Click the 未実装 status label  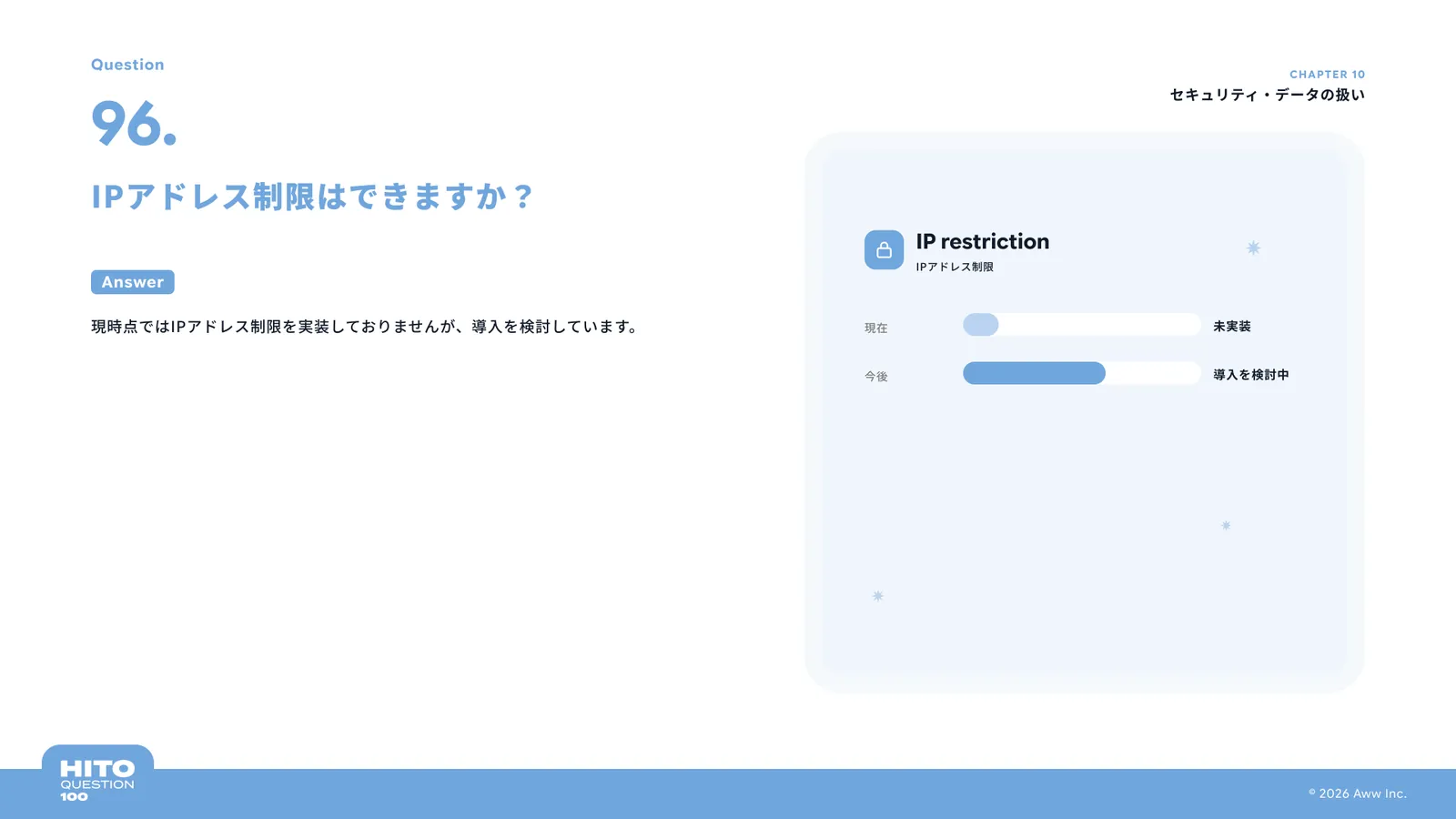pyautogui.click(x=1232, y=326)
